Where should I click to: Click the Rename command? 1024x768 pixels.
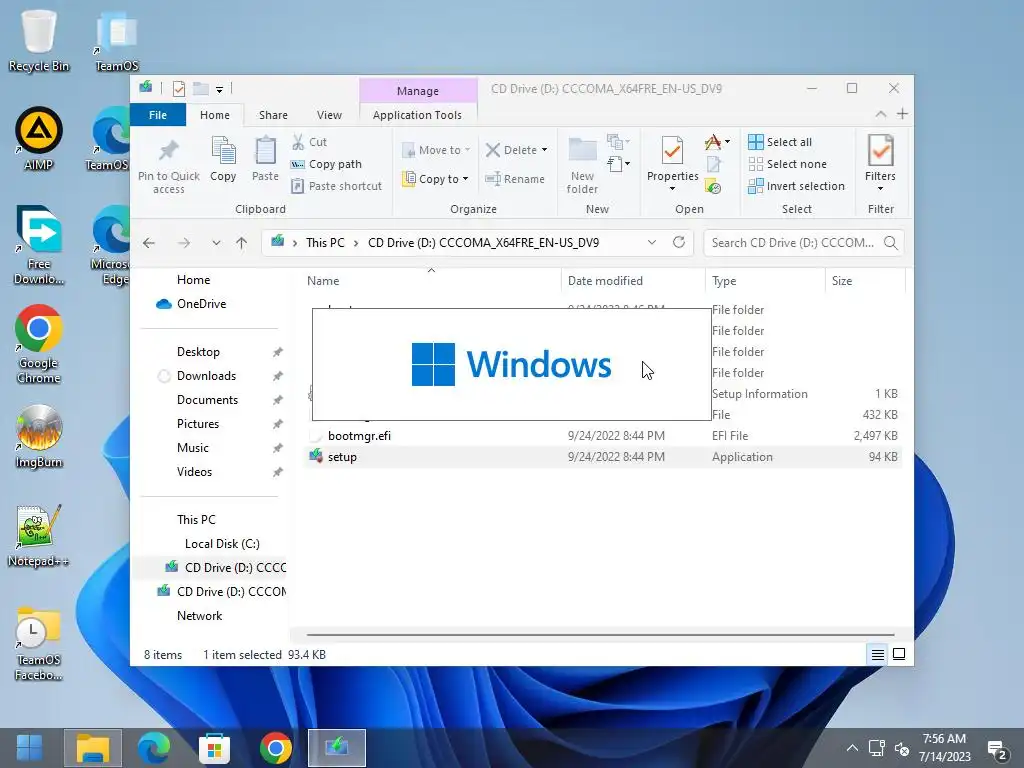click(515, 178)
